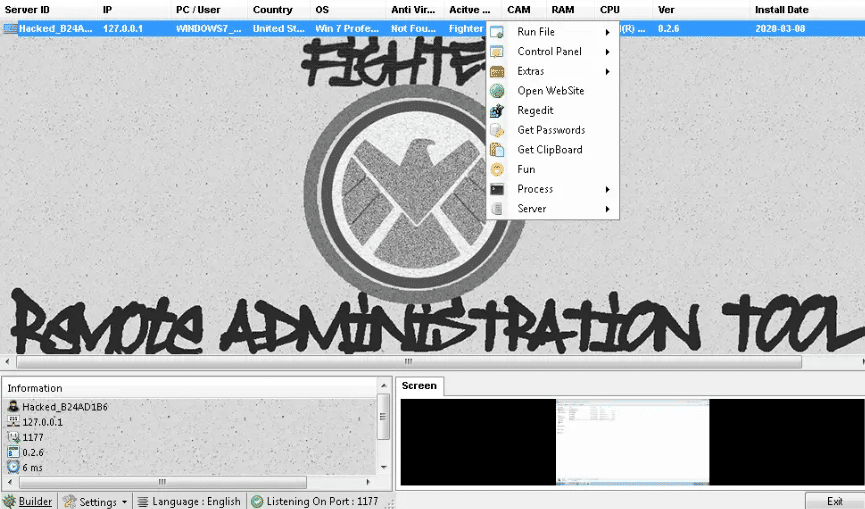Select Regedit in the context menu
The image size is (865, 509).
point(552,111)
